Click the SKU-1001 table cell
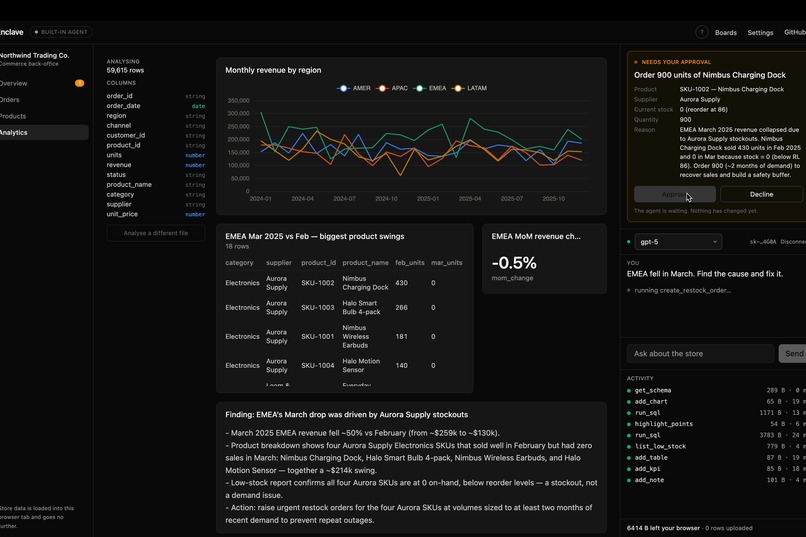 click(318, 337)
